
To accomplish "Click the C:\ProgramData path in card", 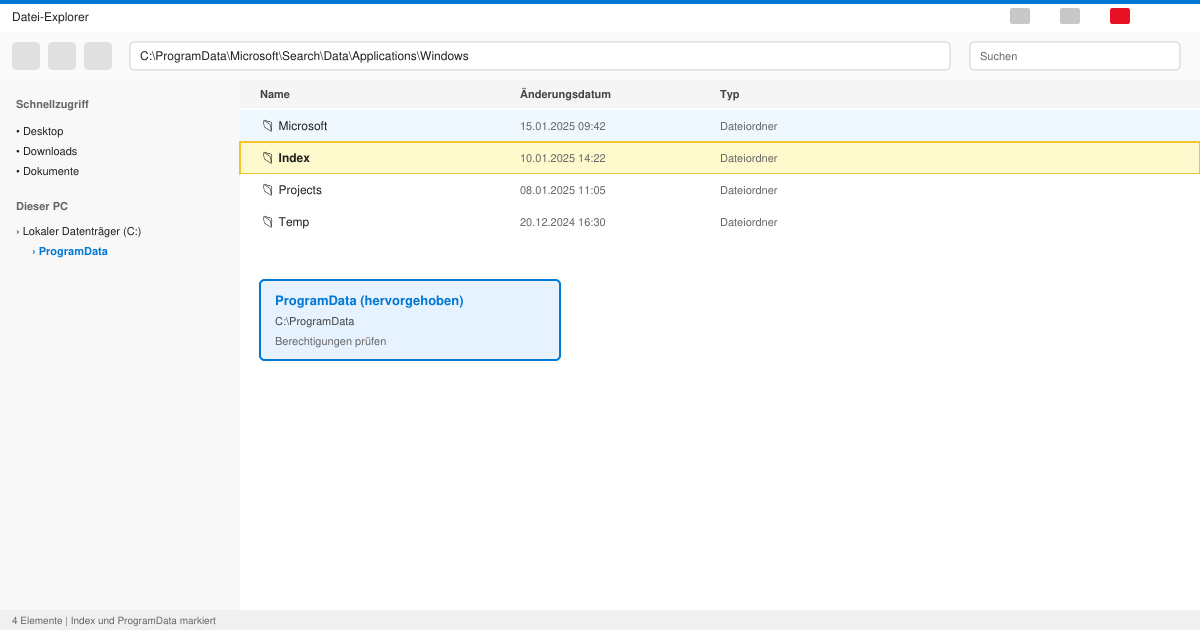I will [x=315, y=321].
